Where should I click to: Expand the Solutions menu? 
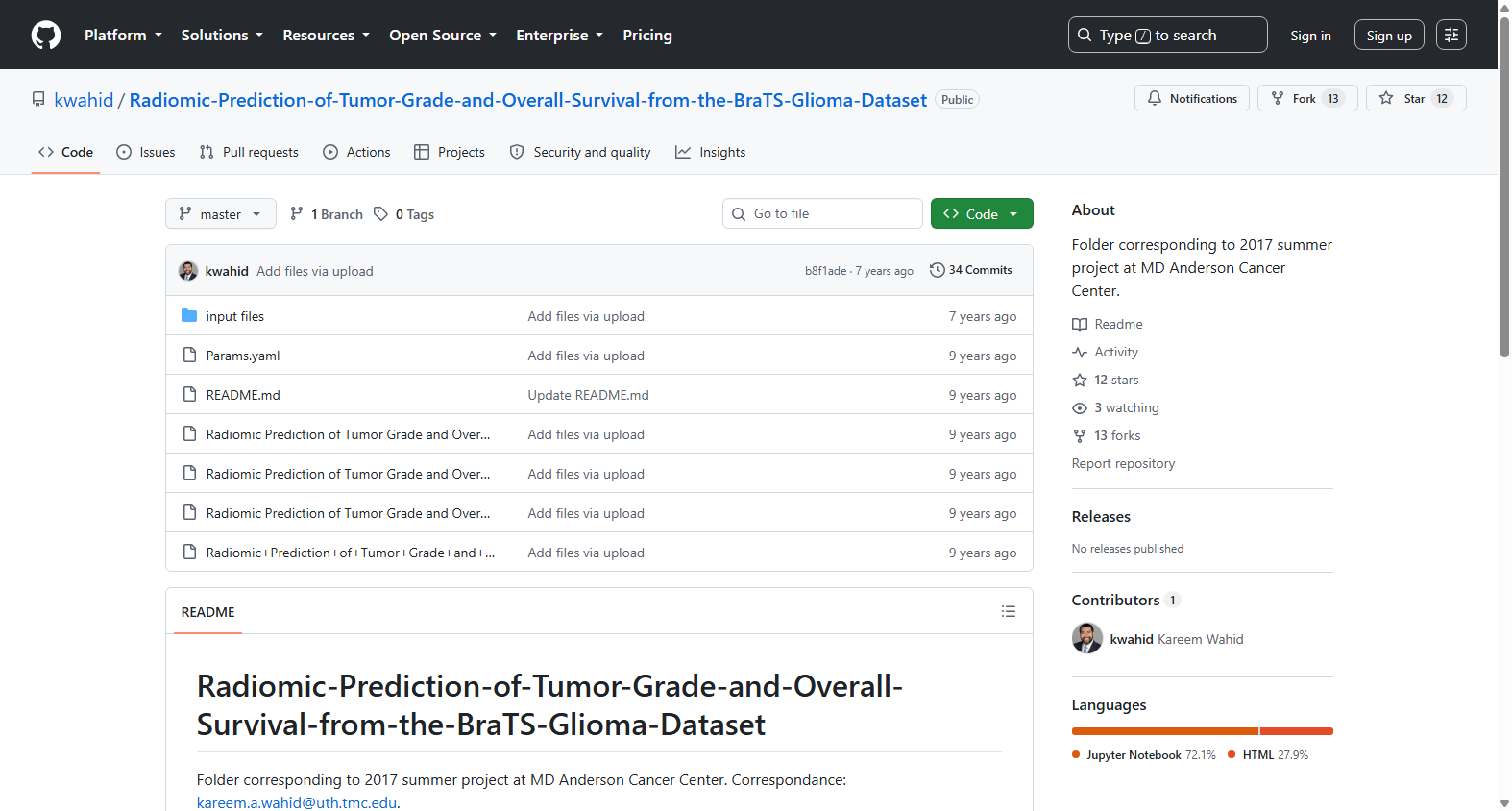222,36
